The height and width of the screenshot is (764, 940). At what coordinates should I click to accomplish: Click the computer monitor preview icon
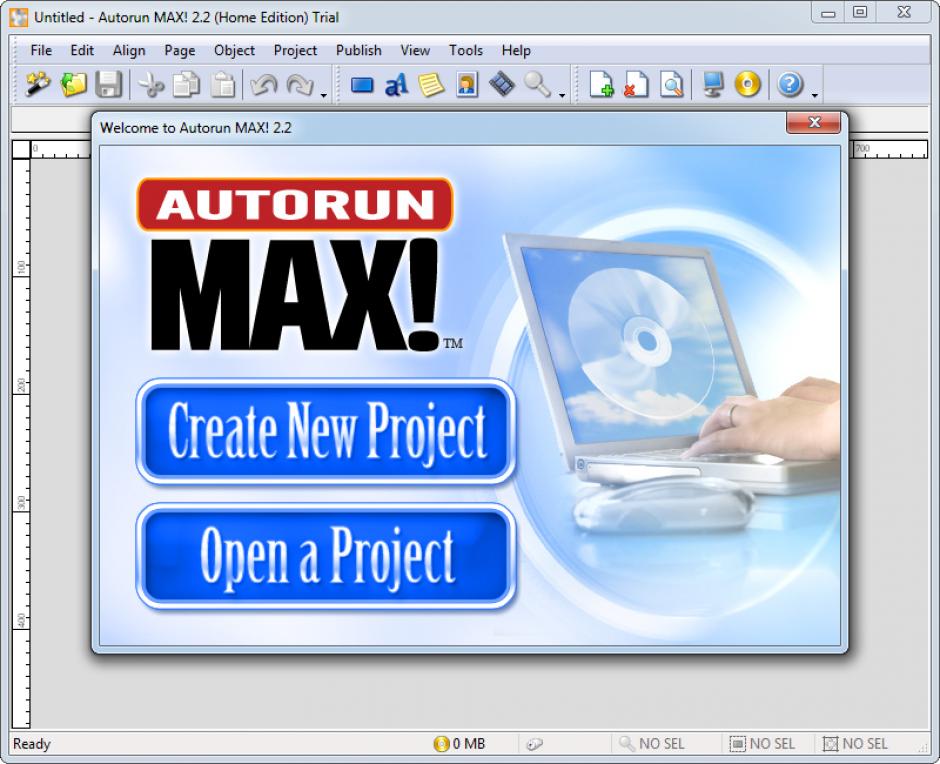point(713,84)
